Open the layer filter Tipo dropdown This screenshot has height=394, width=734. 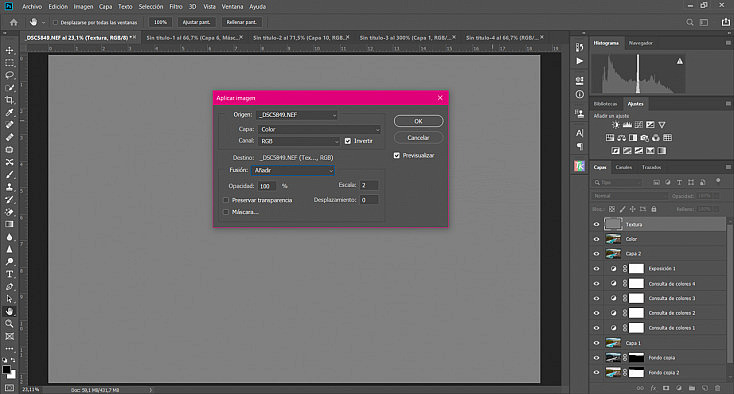(x=618, y=182)
